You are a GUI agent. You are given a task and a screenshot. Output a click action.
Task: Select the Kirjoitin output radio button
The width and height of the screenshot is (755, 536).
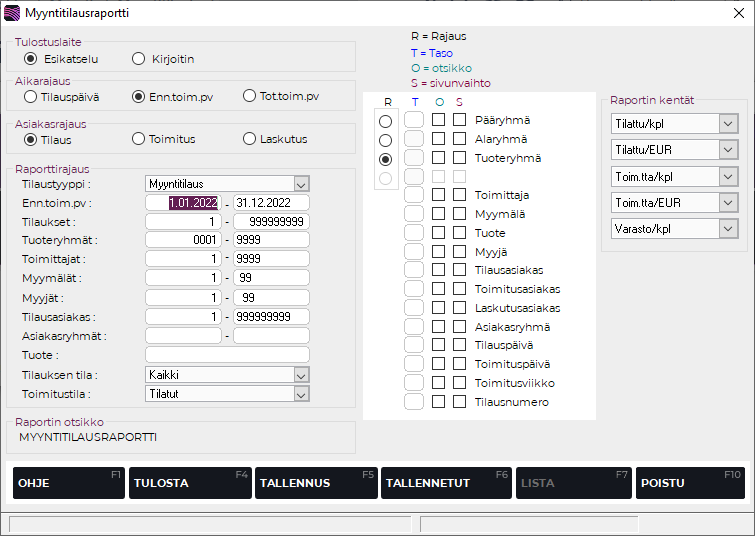tap(139, 59)
